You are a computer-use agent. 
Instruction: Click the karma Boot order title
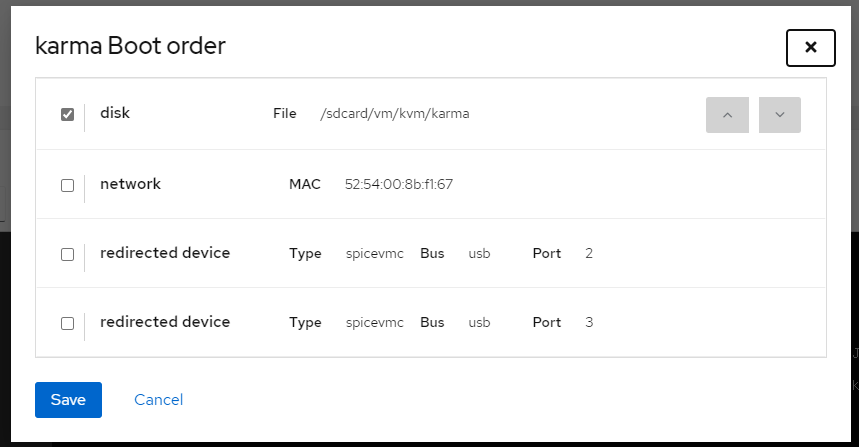click(130, 46)
